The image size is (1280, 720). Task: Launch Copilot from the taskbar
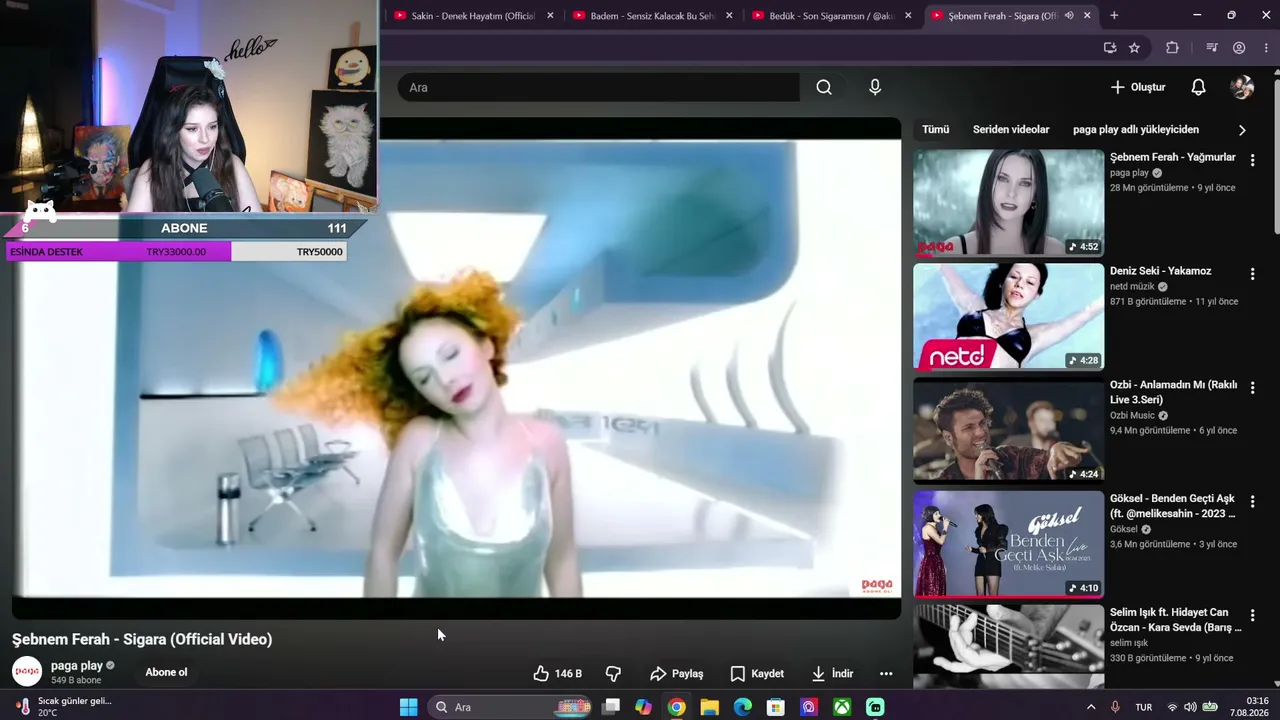pos(643,707)
